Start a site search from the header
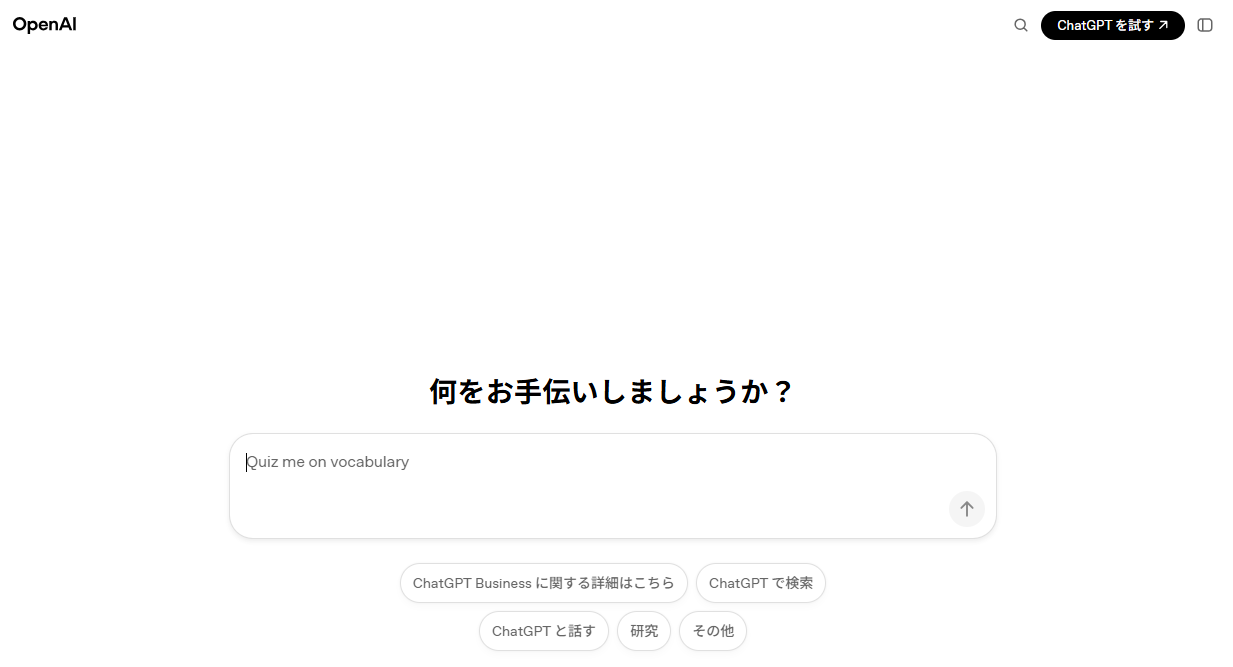 1021,25
